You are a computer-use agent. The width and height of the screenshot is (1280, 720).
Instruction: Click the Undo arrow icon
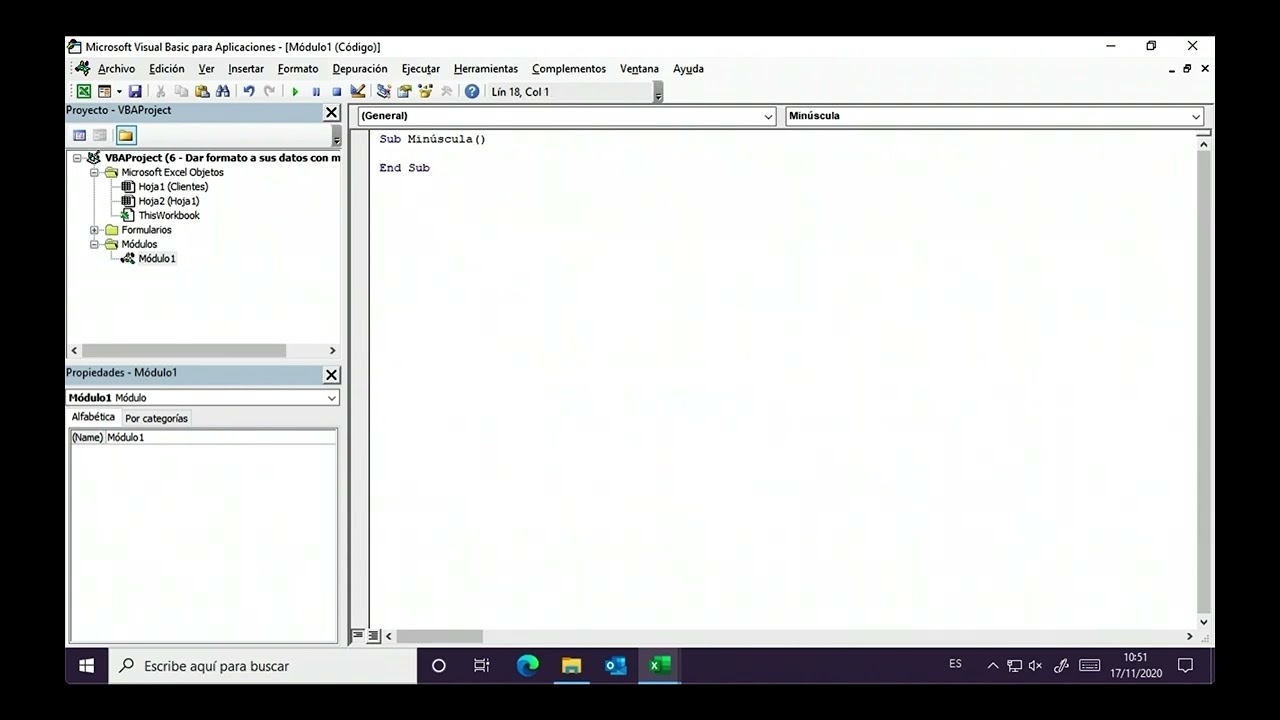[249, 91]
